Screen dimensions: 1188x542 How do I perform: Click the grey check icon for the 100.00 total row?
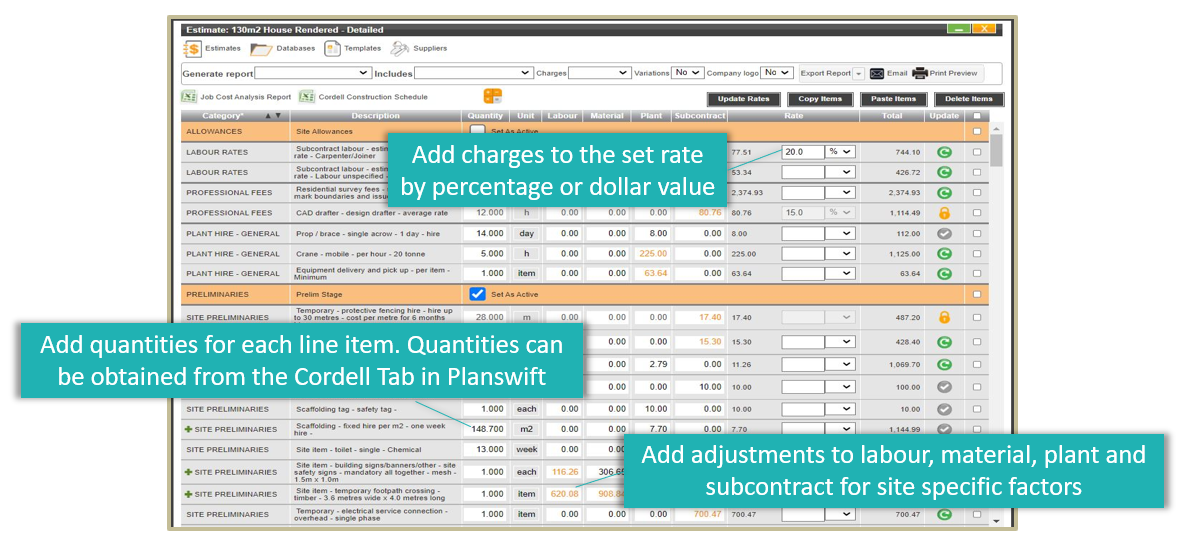click(943, 387)
